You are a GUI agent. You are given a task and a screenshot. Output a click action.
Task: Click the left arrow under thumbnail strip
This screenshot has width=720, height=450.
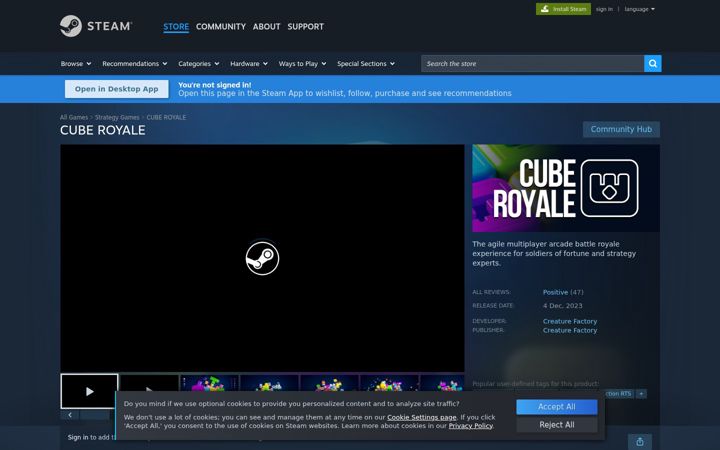click(70, 415)
